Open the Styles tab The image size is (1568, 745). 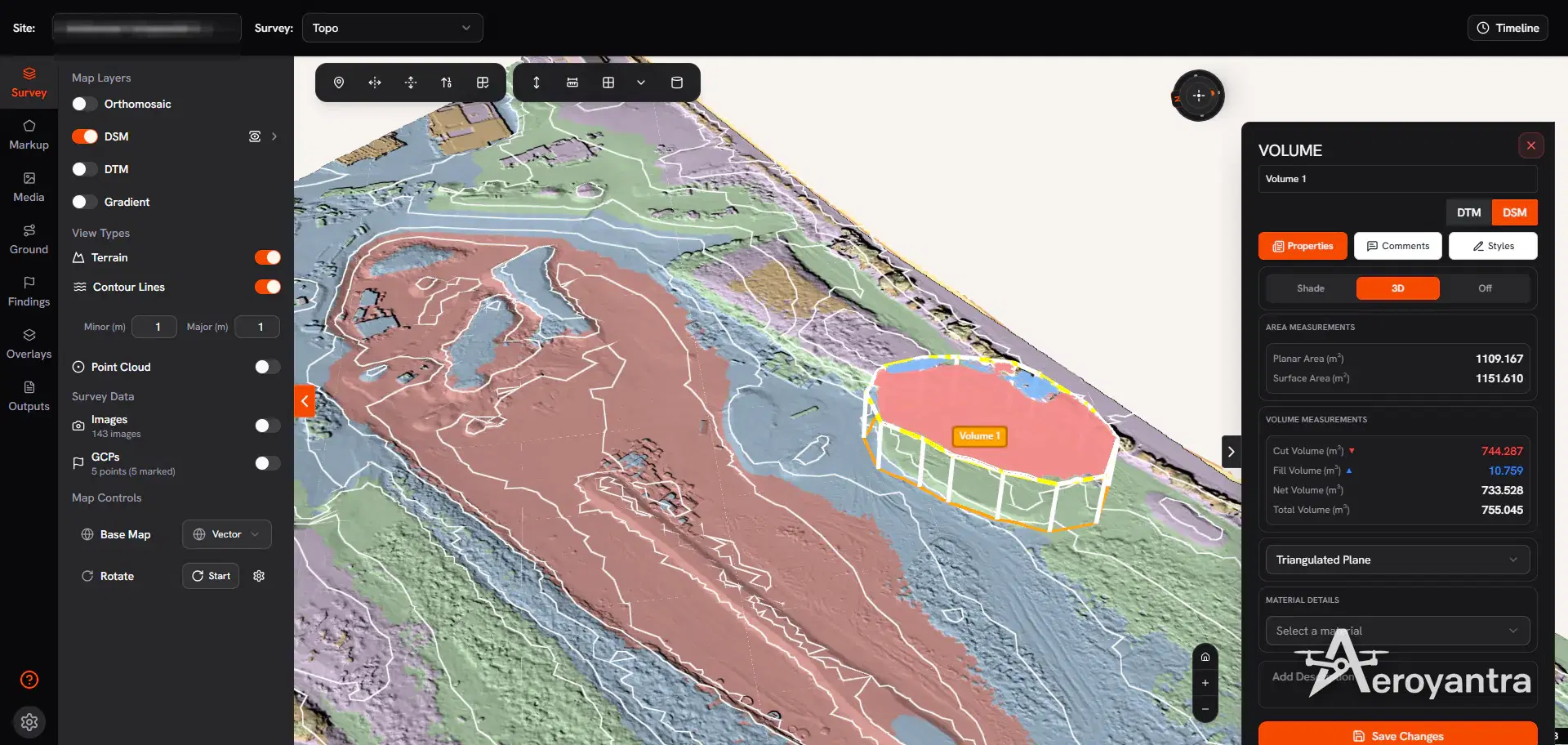click(x=1493, y=246)
